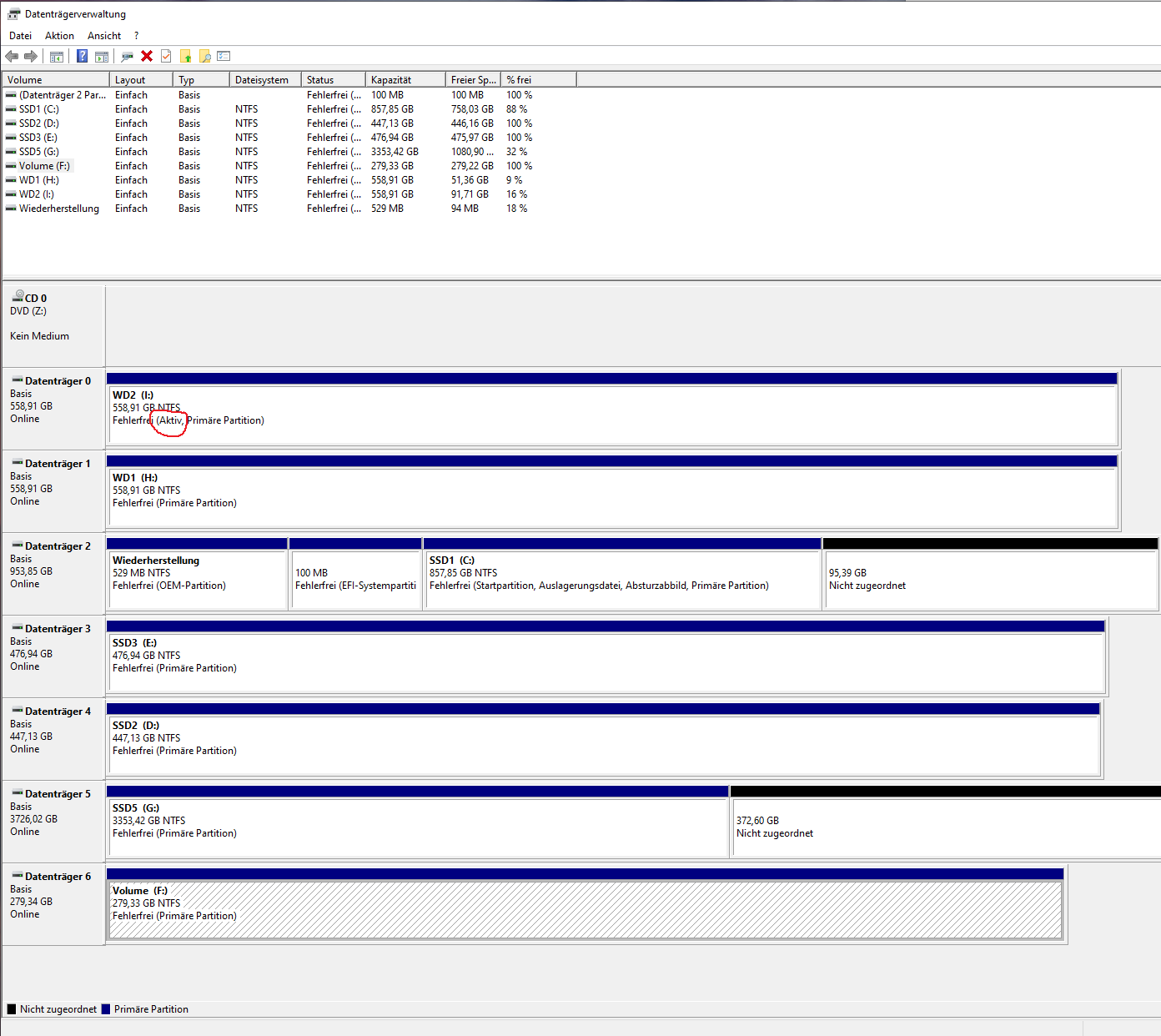Select the SSD1 (C:) partition block
Image resolution: width=1161 pixels, height=1036 pixels.
click(x=622, y=574)
